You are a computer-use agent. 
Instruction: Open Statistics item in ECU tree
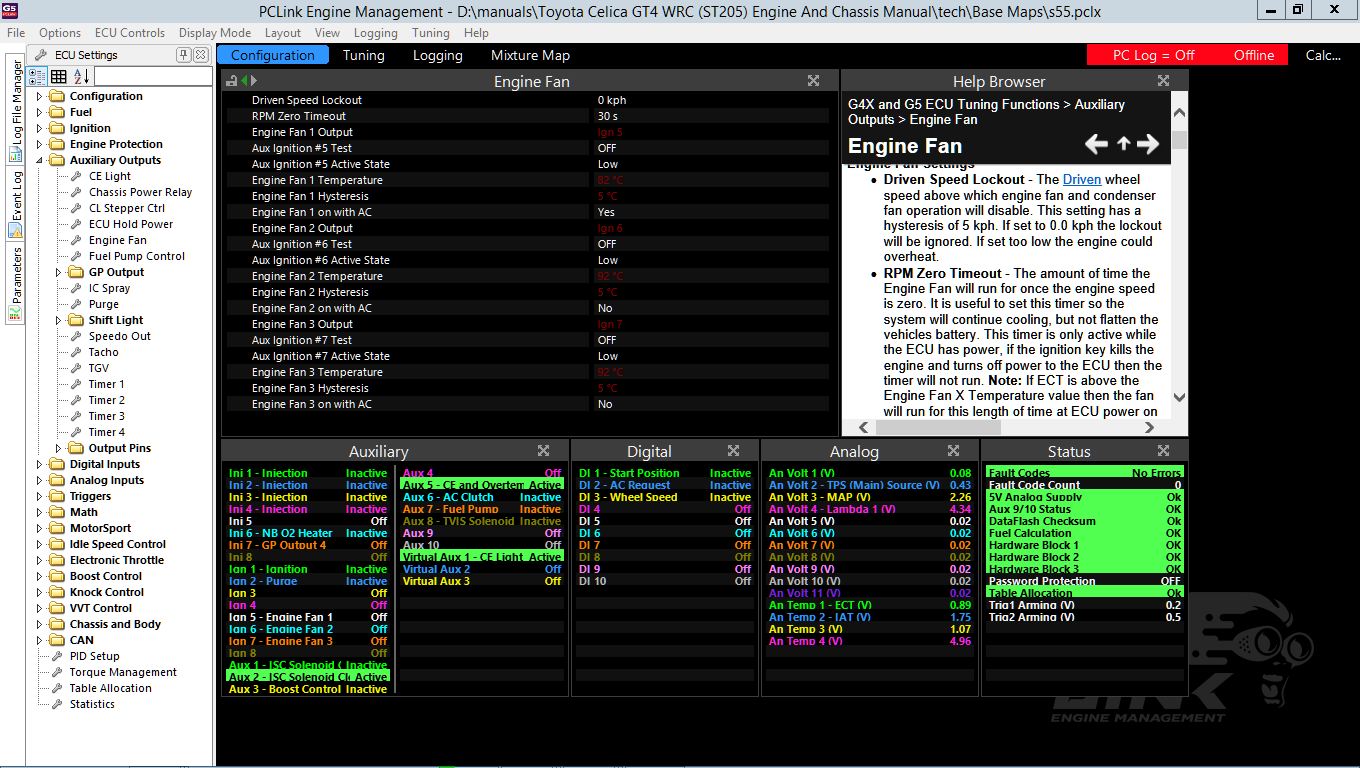point(92,704)
